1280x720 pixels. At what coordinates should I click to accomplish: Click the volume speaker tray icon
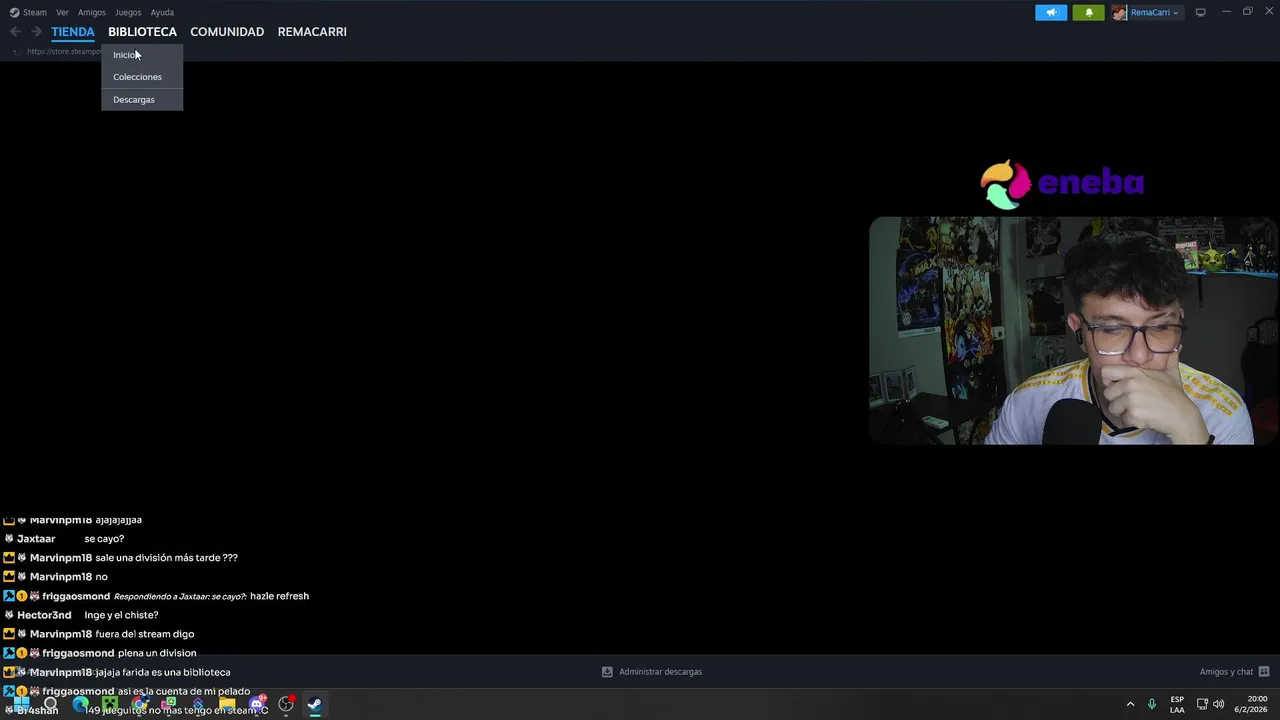[1218, 704]
